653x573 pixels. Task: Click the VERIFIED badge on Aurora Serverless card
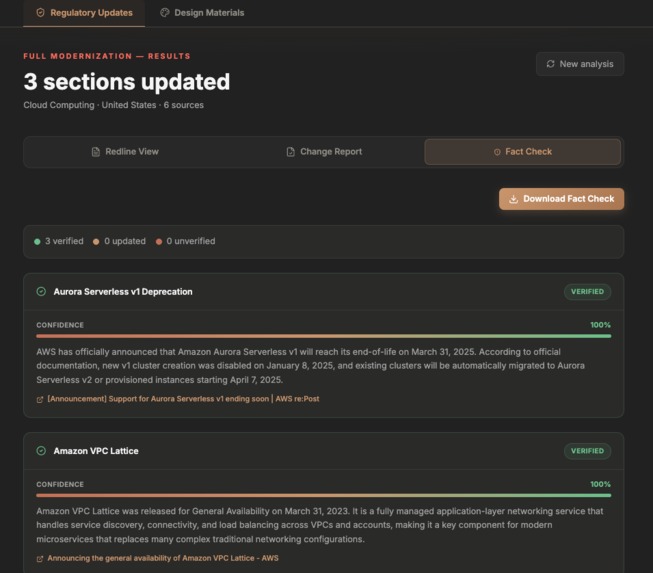click(x=587, y=291)
